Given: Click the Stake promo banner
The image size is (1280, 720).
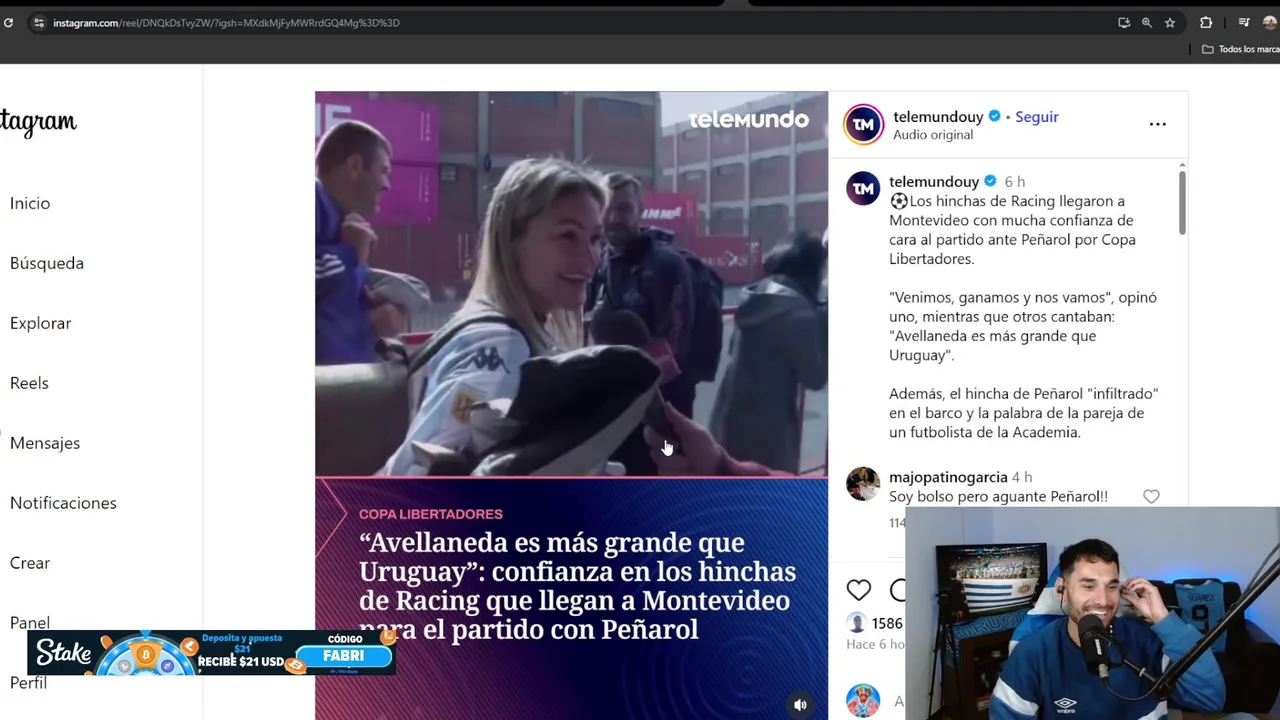Looking at the screenshot, I should [211, 653].
